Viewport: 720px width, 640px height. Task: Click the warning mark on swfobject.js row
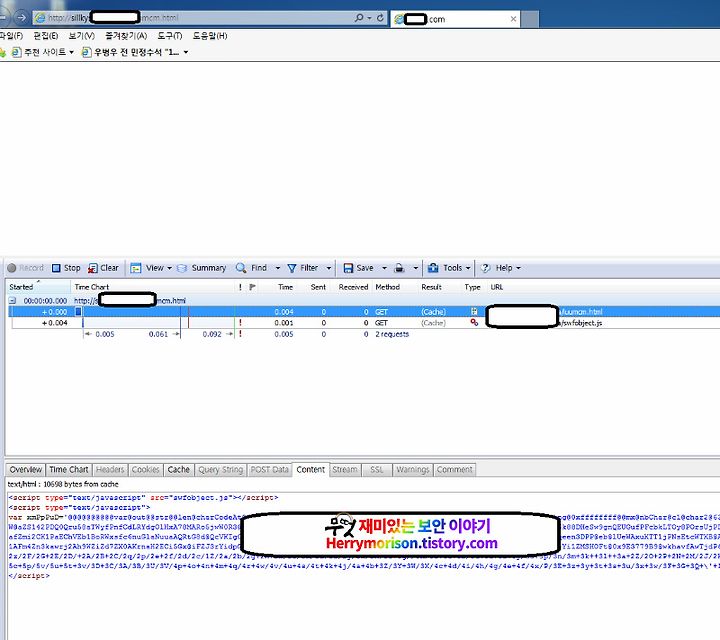click(240, 323)
